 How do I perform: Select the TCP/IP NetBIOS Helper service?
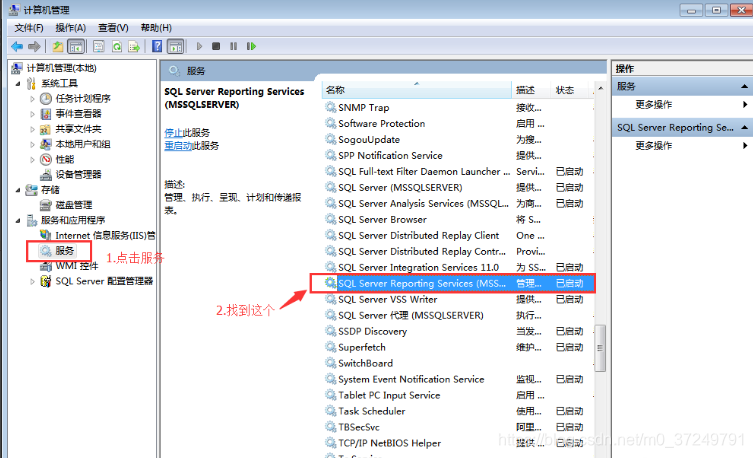(459, 443)
